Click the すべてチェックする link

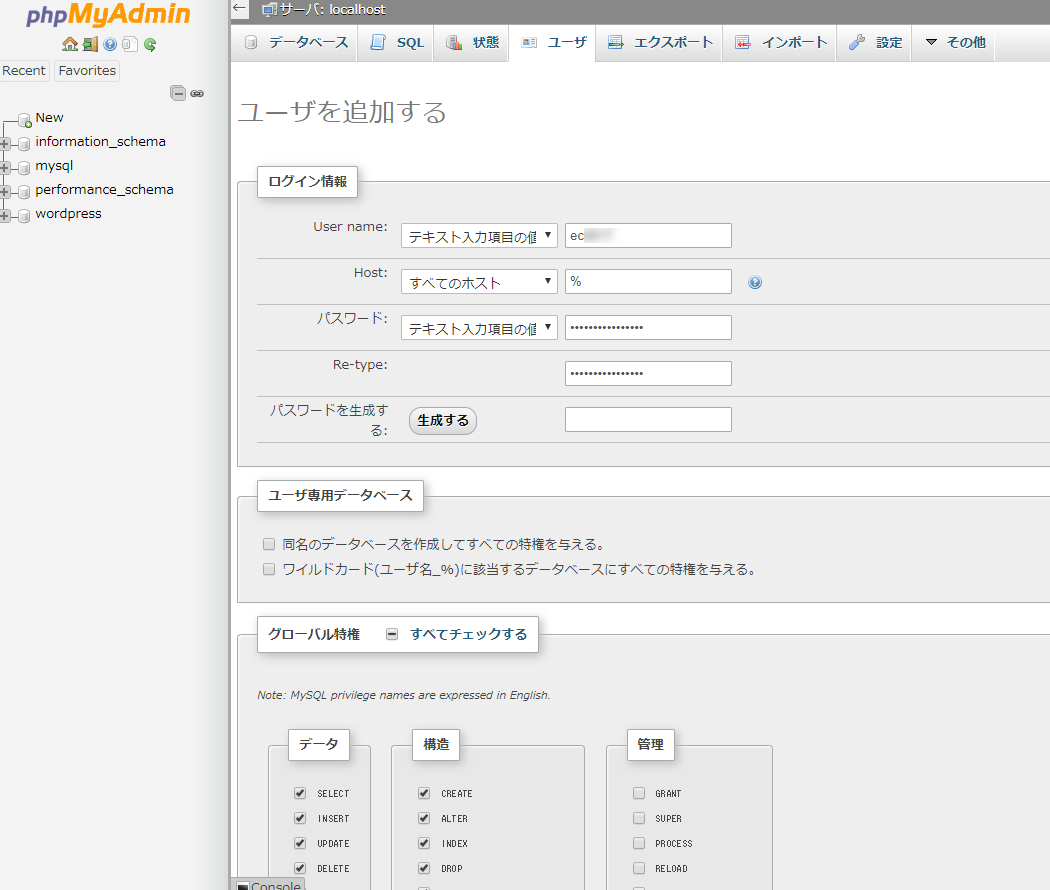click(x=468, y=634)
